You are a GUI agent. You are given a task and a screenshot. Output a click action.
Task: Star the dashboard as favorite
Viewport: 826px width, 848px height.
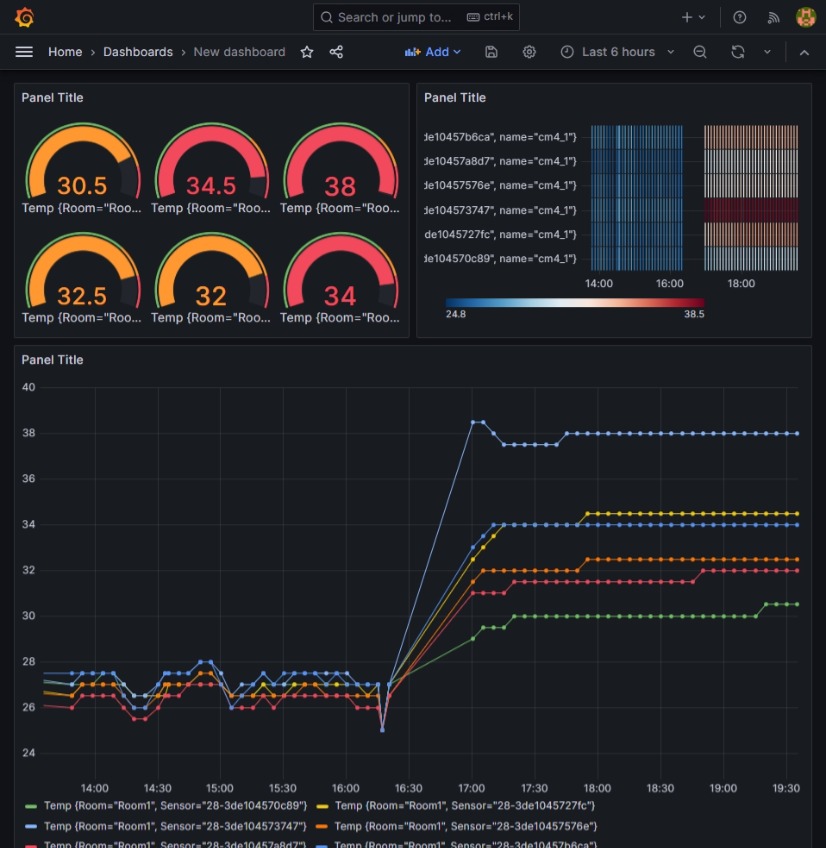point(307,52)
